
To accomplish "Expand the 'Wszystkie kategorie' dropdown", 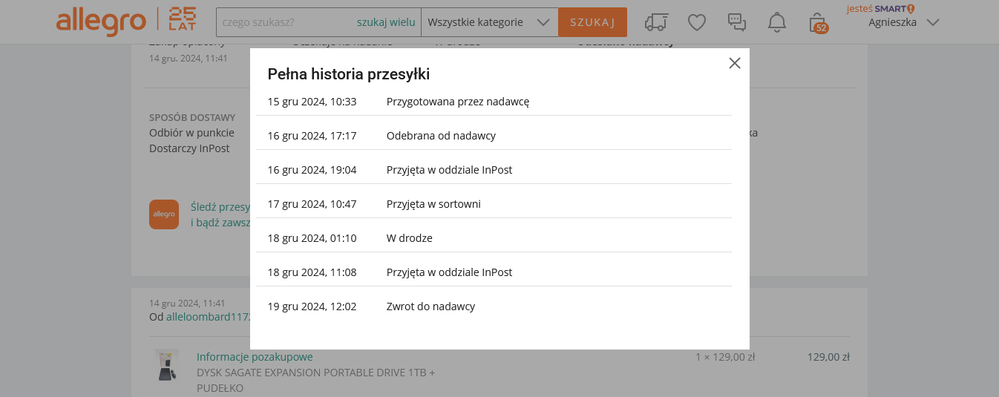I will click(x=489, y=22).
